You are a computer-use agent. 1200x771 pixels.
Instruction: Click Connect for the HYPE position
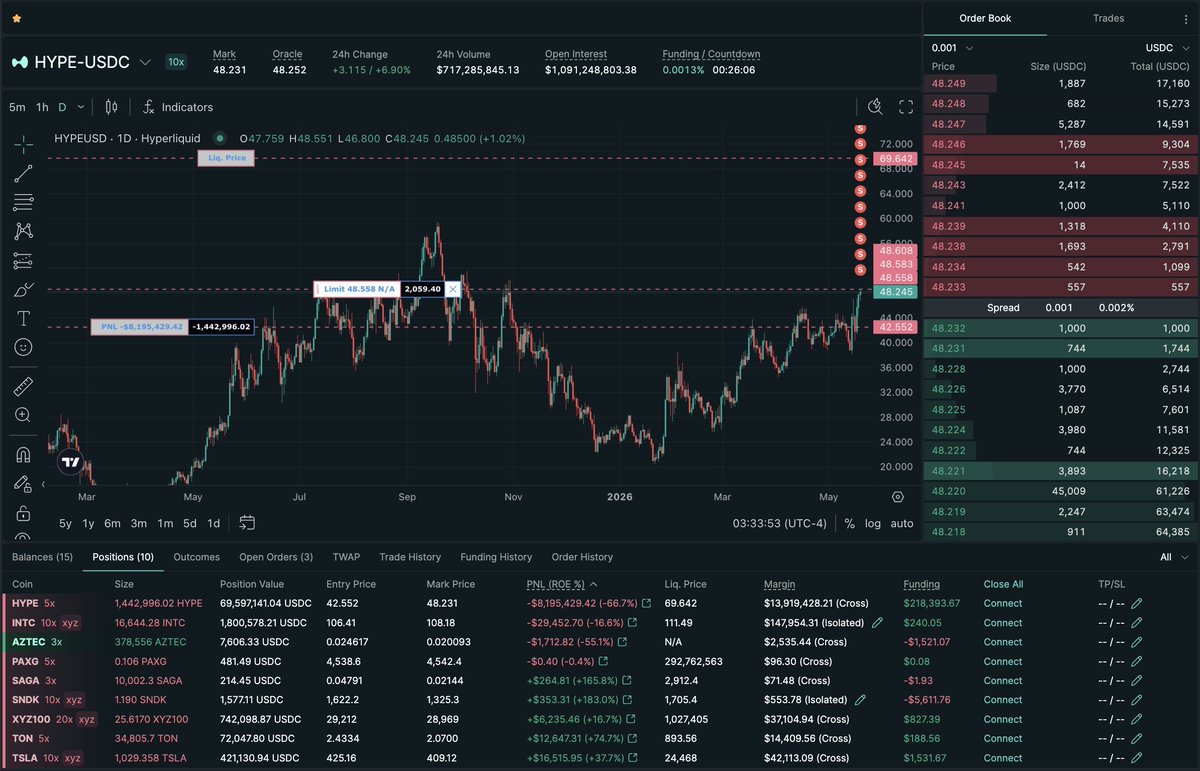(x=1003, y=604)
